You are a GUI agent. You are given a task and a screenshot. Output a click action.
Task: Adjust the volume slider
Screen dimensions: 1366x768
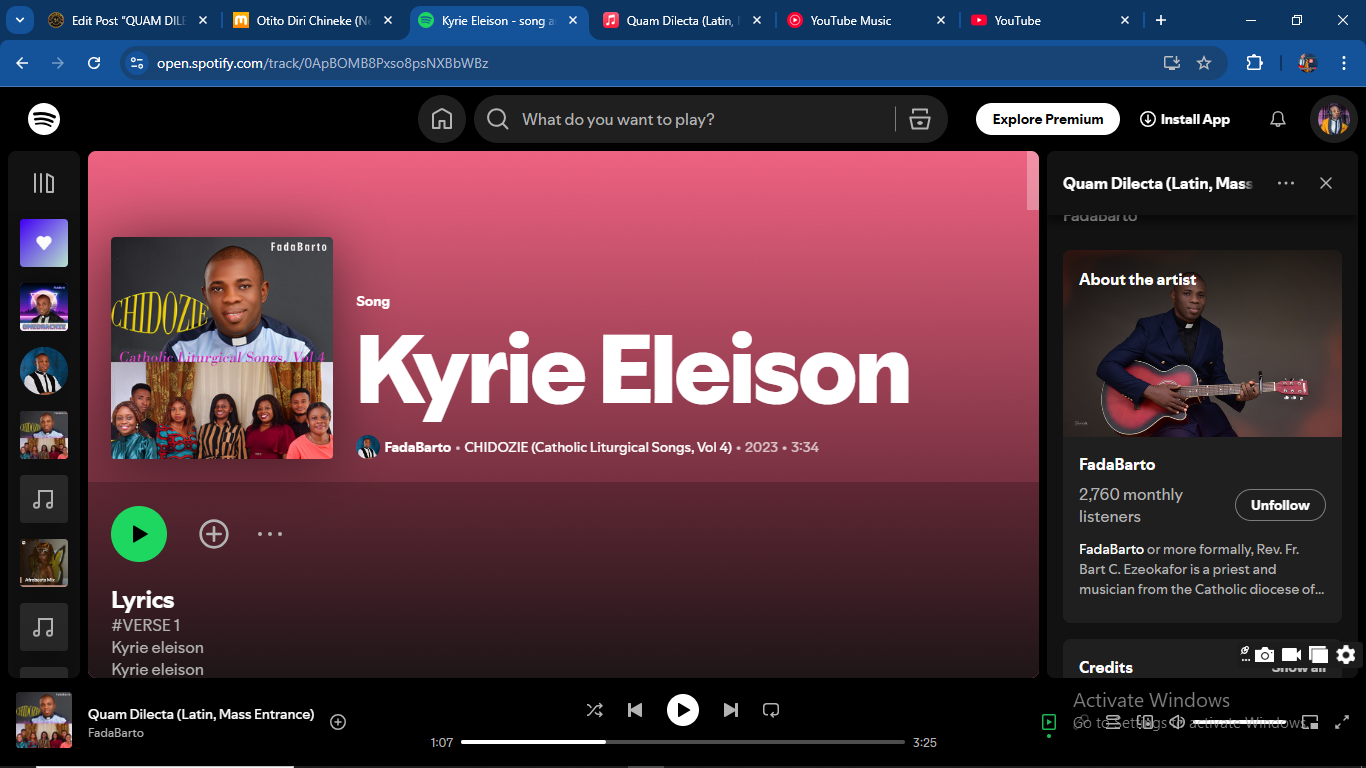point(1242,722)
